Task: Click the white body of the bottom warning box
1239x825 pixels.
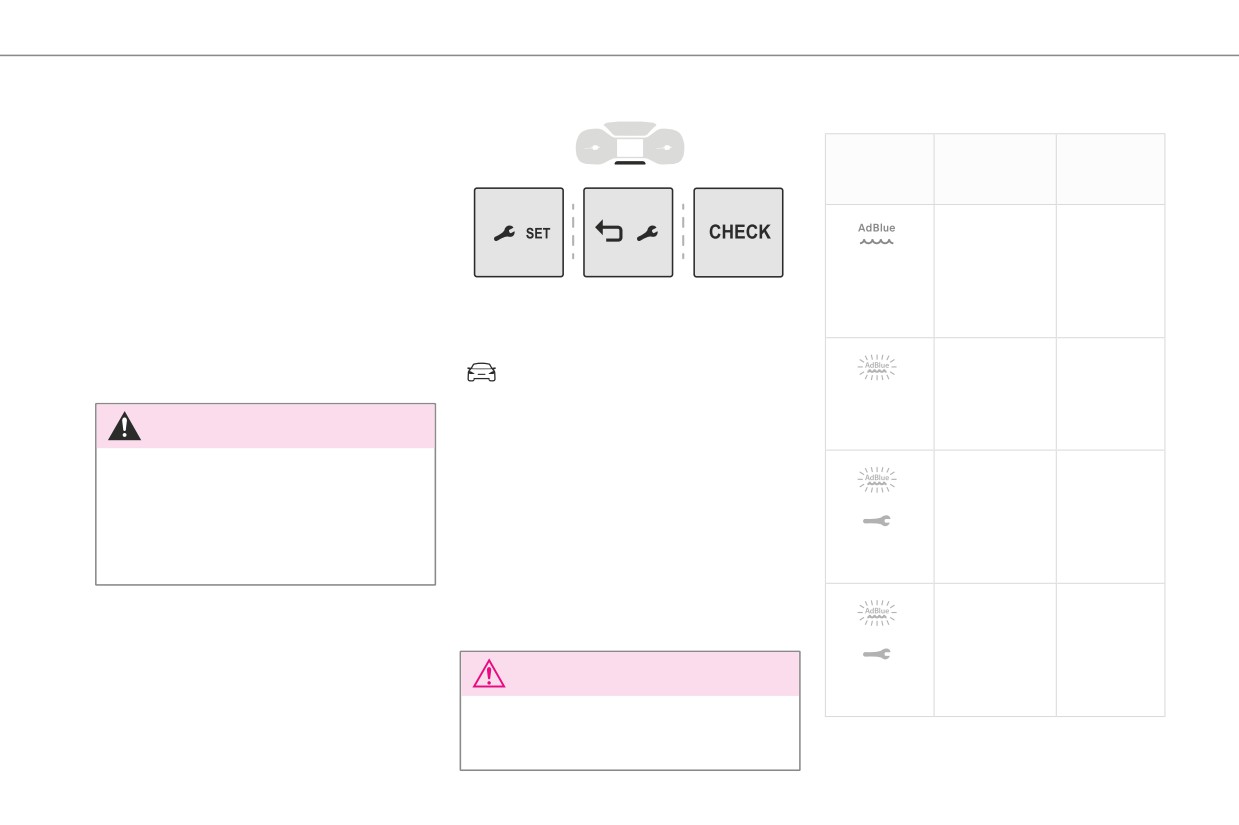Action: coord(630,732)
